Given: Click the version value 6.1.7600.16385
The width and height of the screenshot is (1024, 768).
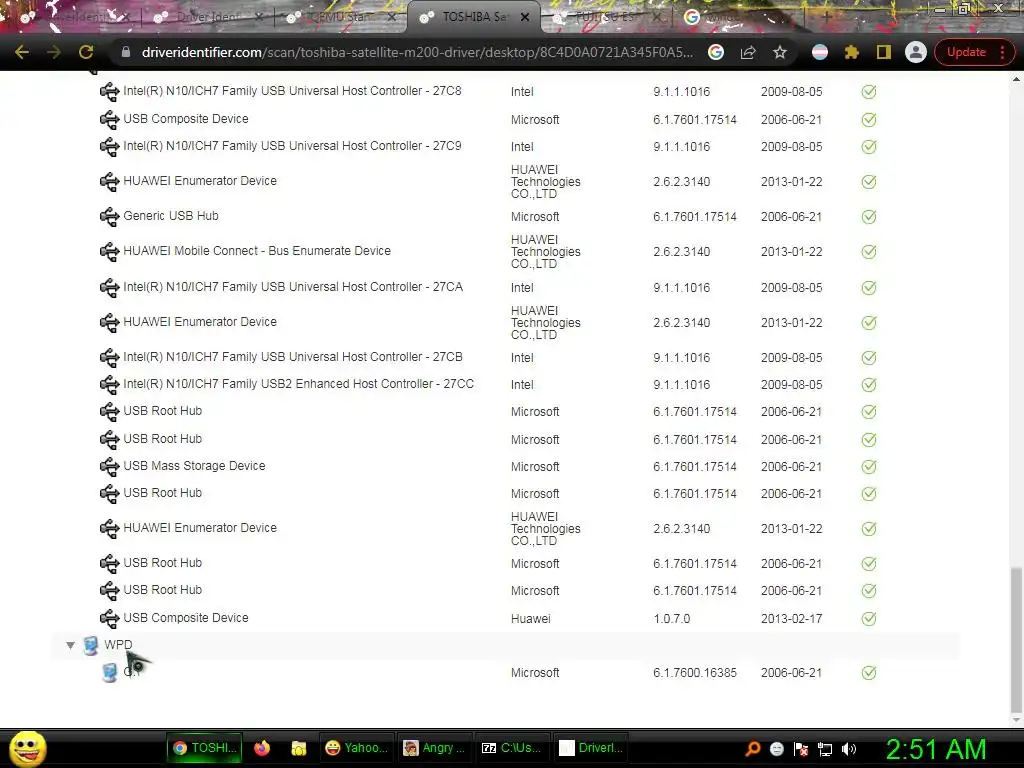Looking at the screenshot, I should pos(695,673).
